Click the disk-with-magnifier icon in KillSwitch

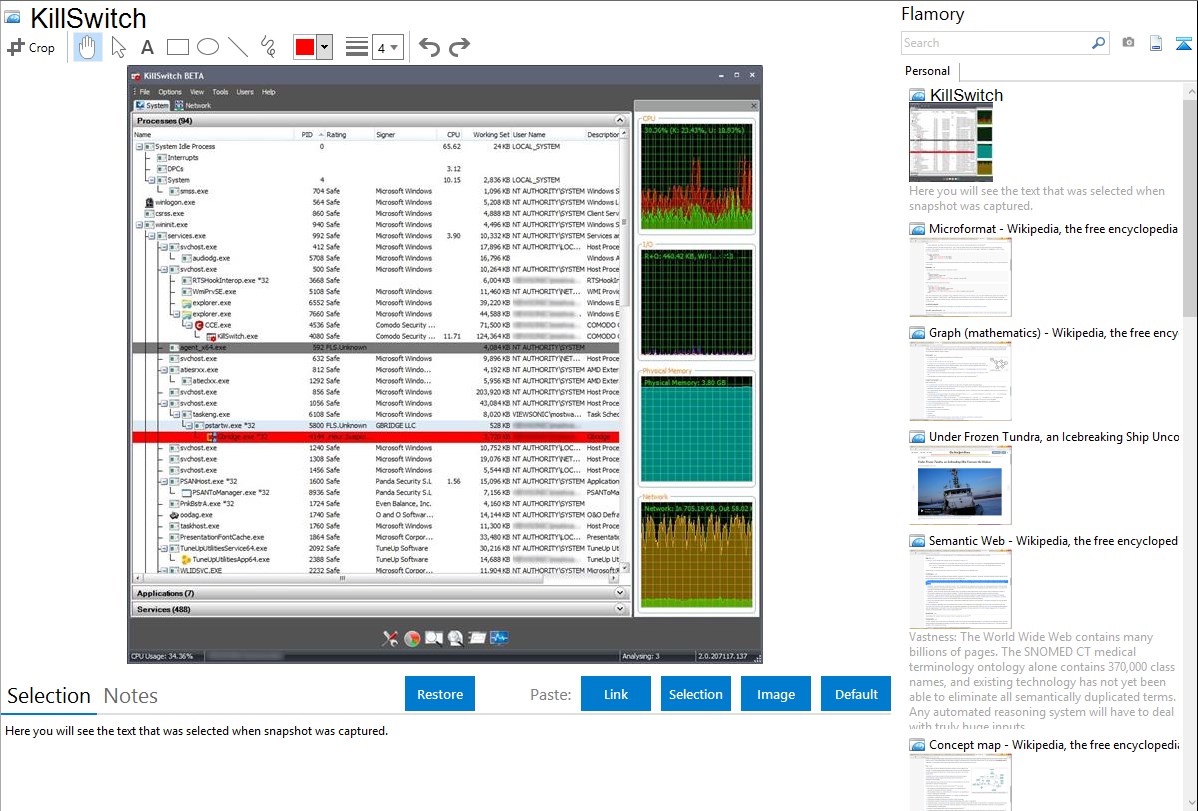[455, 638]
